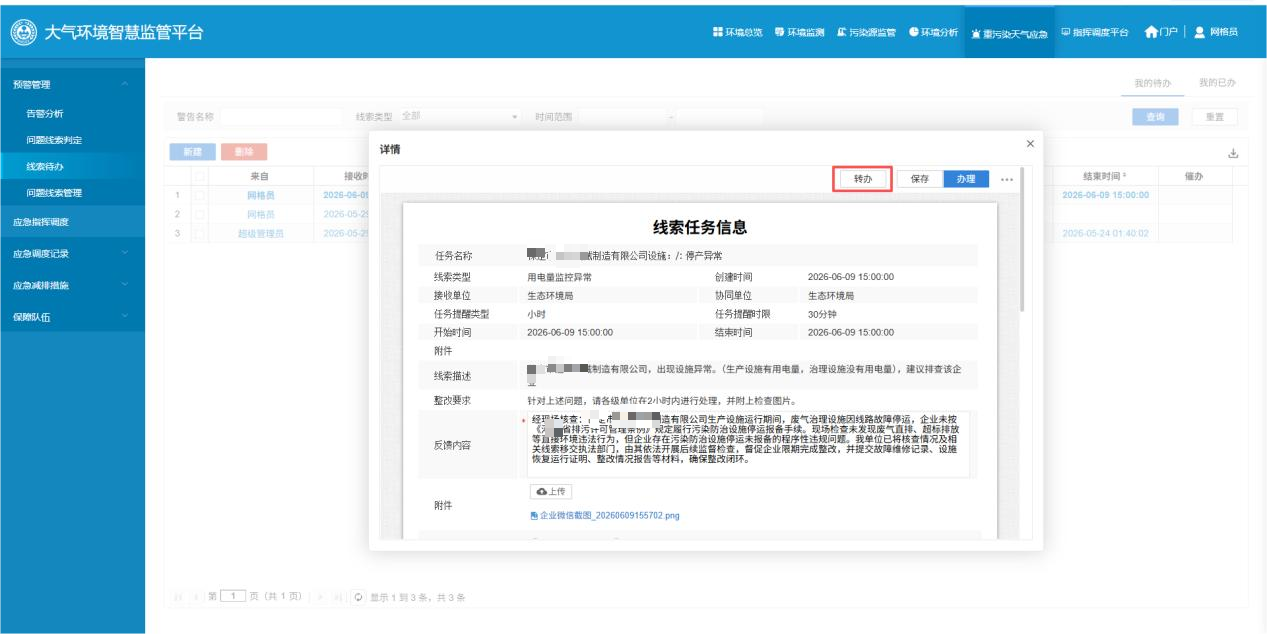Click the red 删除 button in the list toolbar
The height and width of the screenshot is (634, 1267).
pyautogui.click(x=244, y=152)
